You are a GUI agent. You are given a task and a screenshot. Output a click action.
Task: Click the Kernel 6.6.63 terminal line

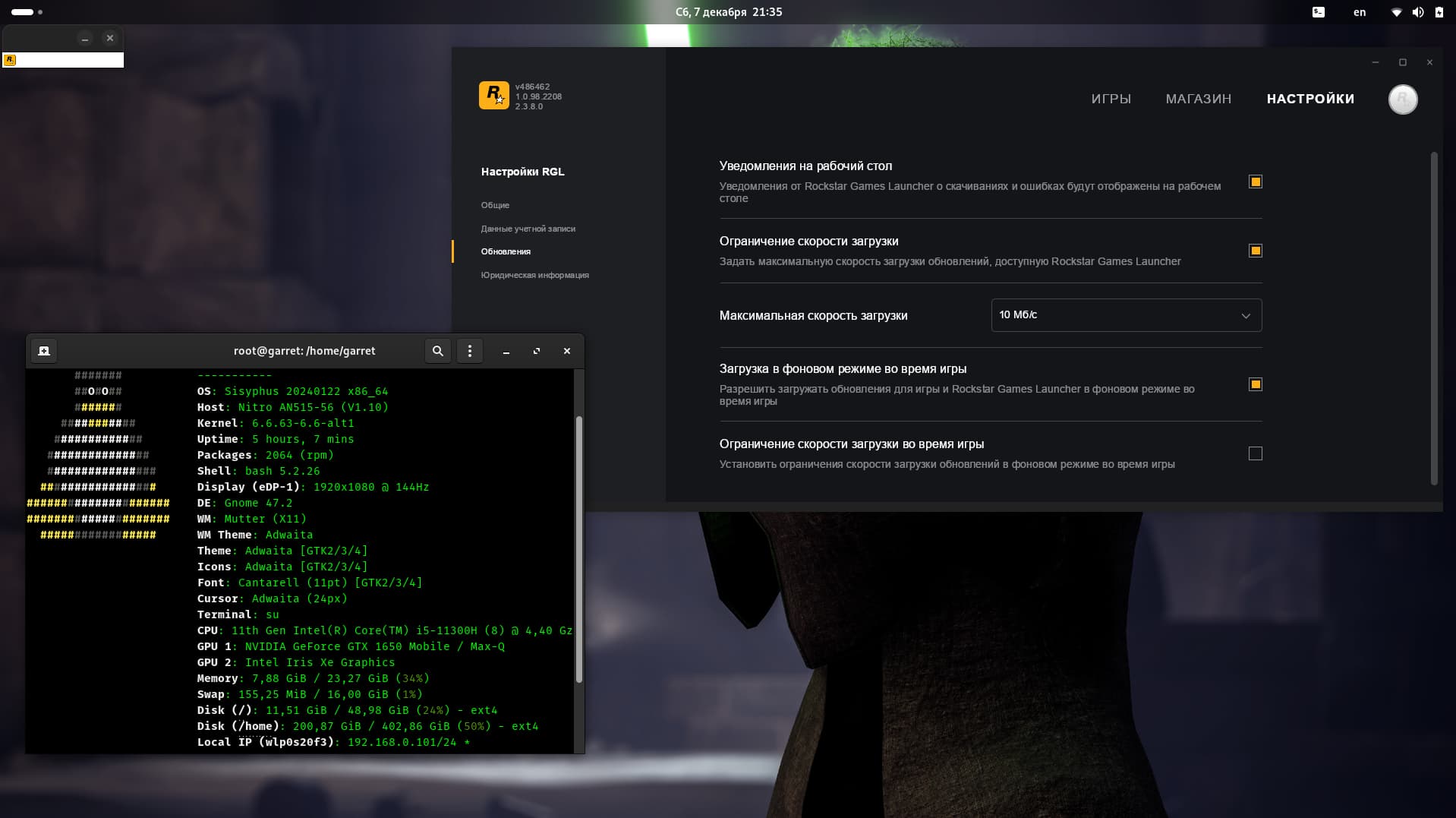[276, 423]
